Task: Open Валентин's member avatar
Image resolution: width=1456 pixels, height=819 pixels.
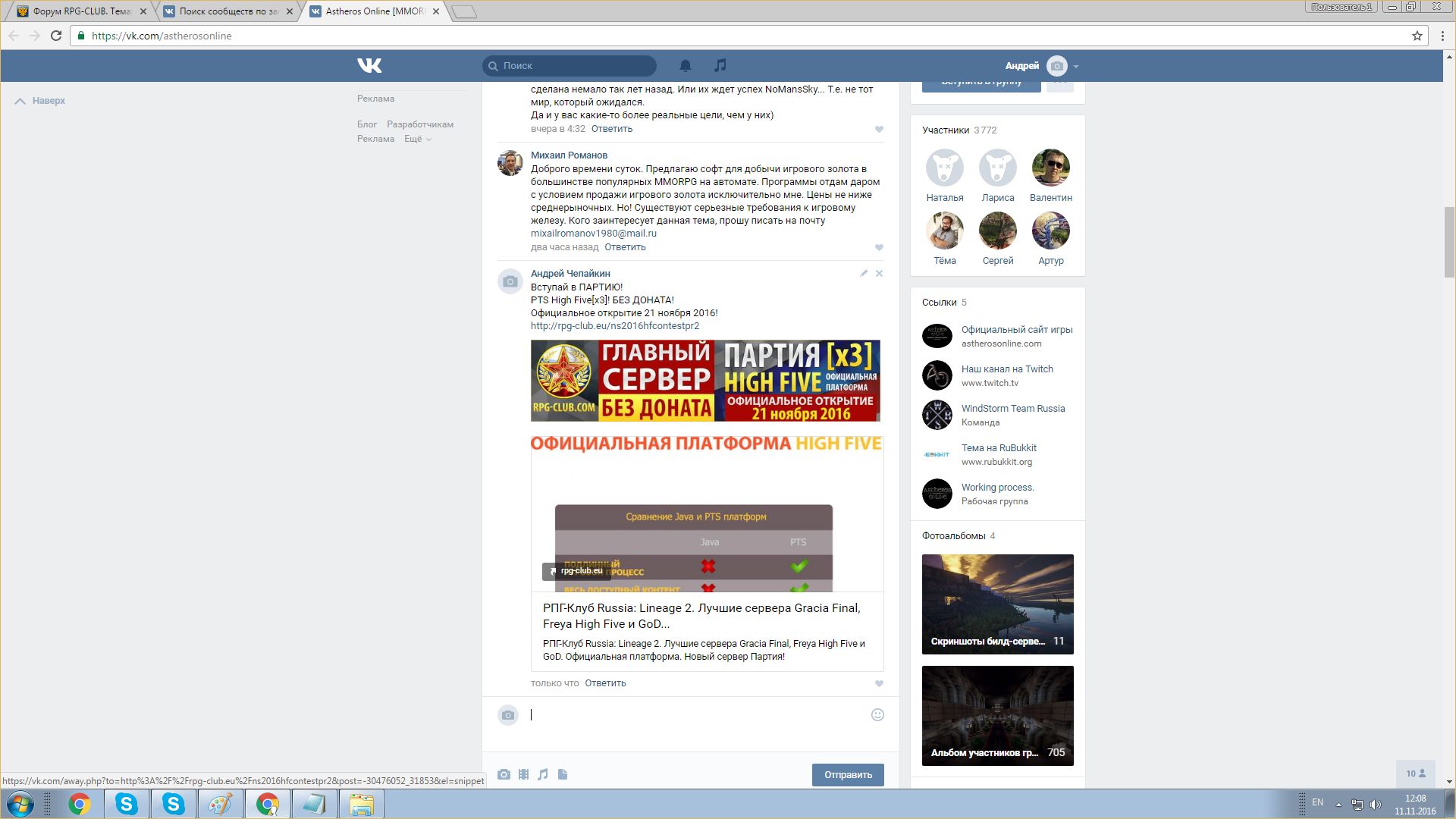Action: (x=1051, y=168)
